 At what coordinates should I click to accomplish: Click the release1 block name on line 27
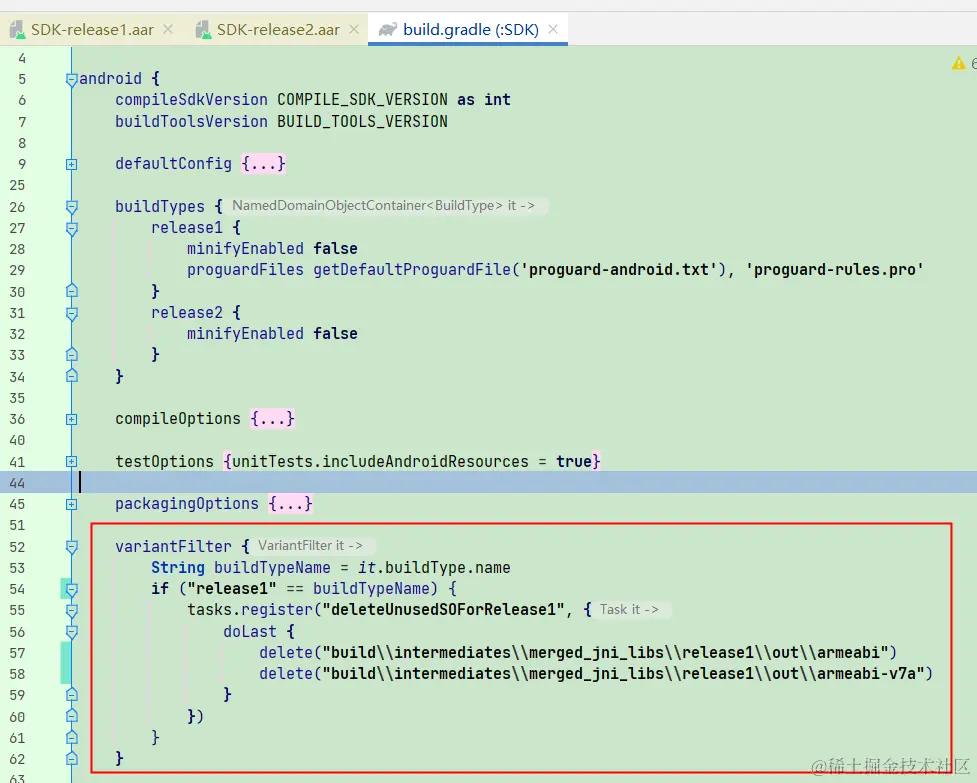pyautogui.click(x=187, y=227)
